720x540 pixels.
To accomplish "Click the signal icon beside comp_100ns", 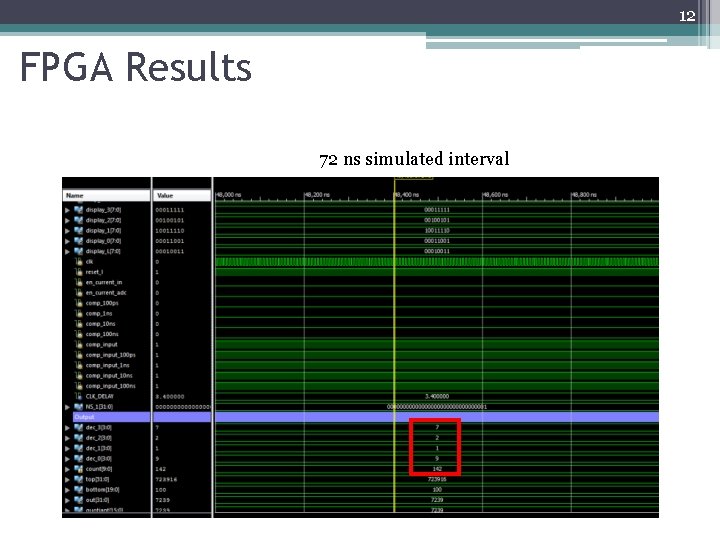I will (79, 334).
